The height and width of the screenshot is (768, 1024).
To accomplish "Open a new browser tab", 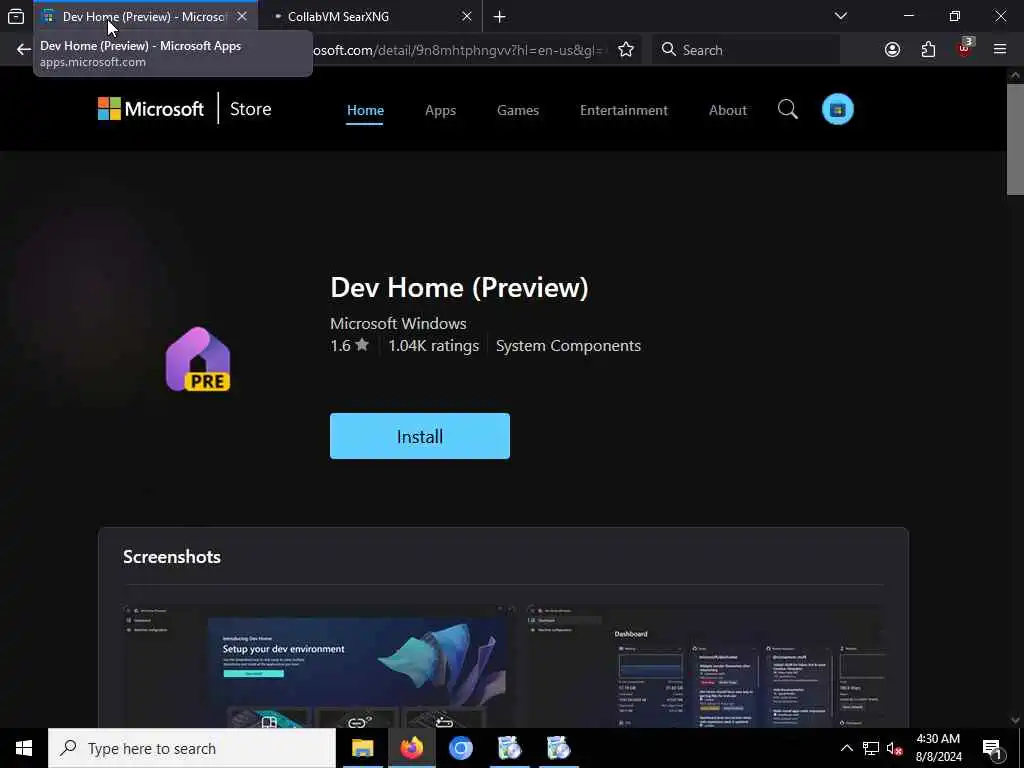I will point(500,16).
